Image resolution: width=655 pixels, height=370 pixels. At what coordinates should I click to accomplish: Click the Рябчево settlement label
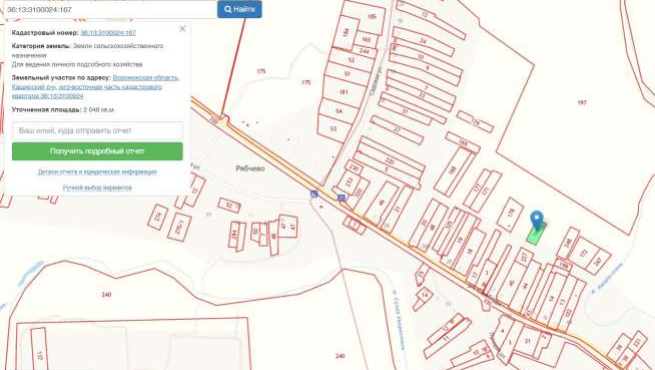click(250, 169)
